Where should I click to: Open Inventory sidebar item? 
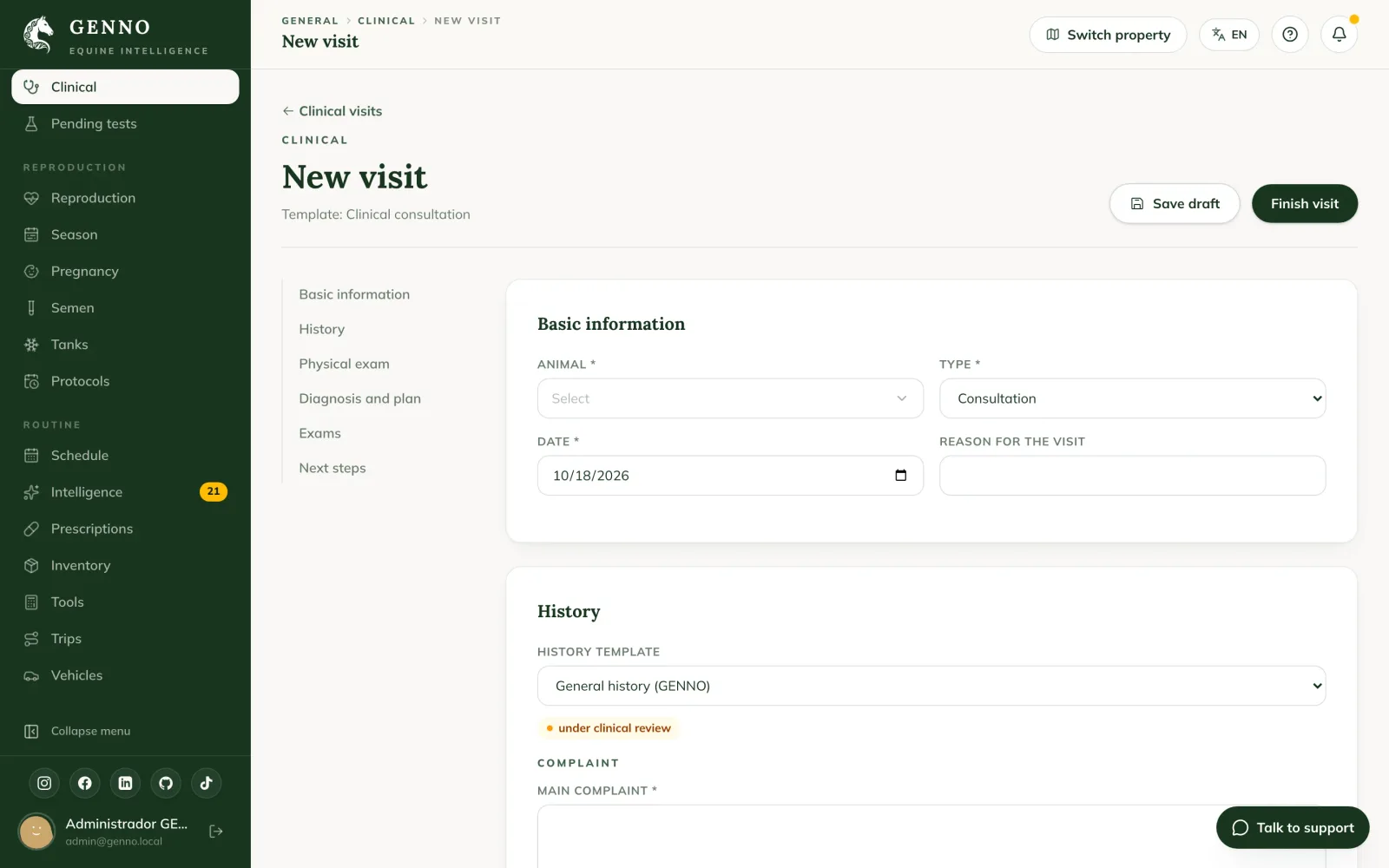(125, 566)
